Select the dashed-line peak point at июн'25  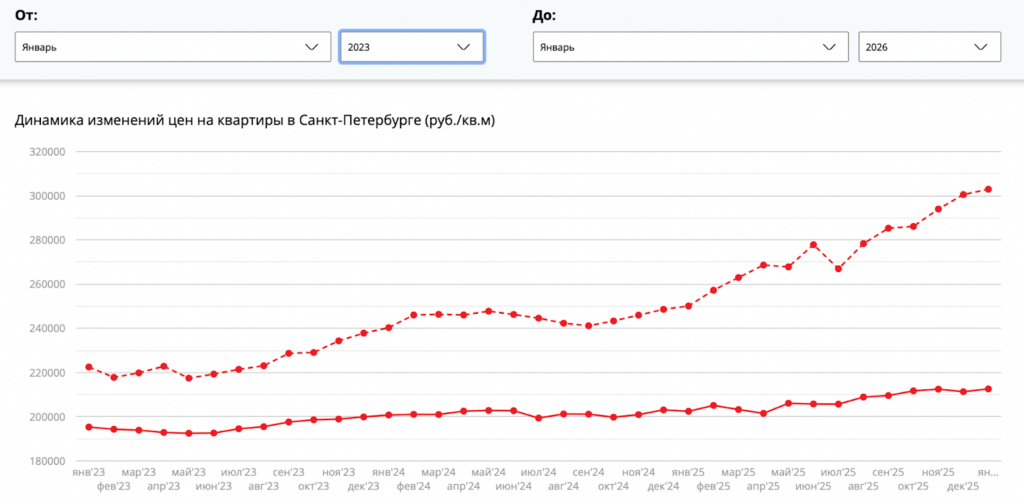pyautogui.click(x=813, y=245)
